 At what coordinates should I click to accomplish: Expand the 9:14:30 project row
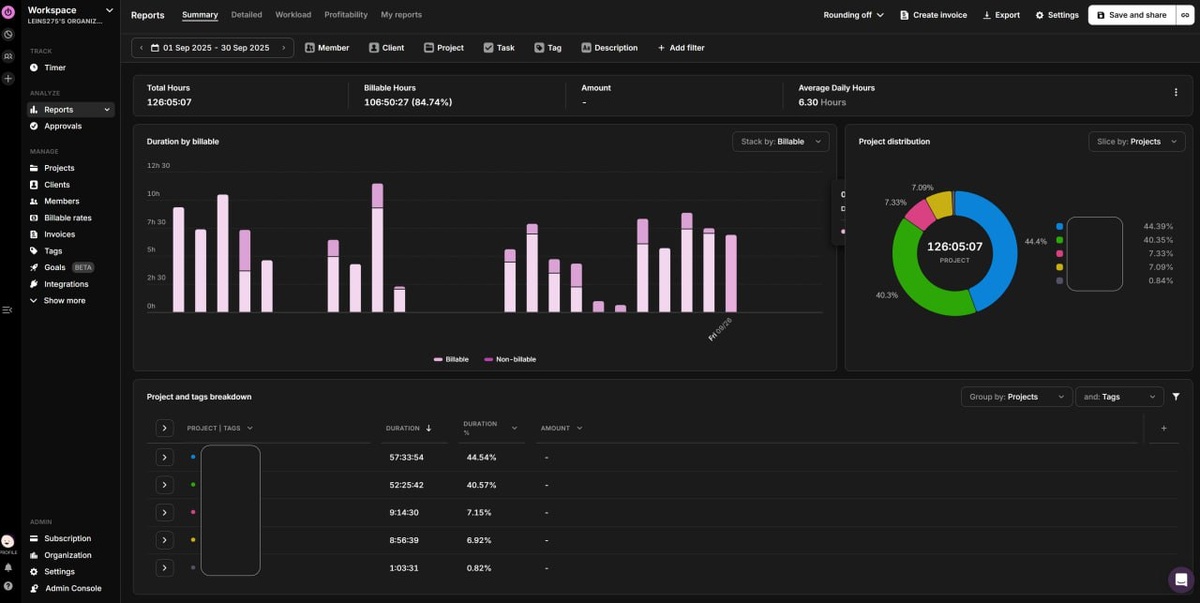pos(165,512)
